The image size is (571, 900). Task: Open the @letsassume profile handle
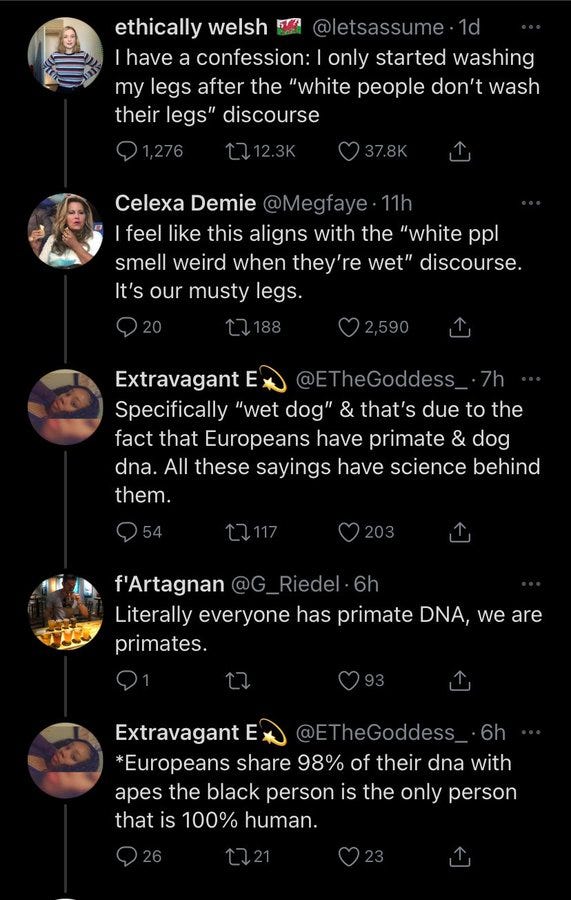[377, 27]
